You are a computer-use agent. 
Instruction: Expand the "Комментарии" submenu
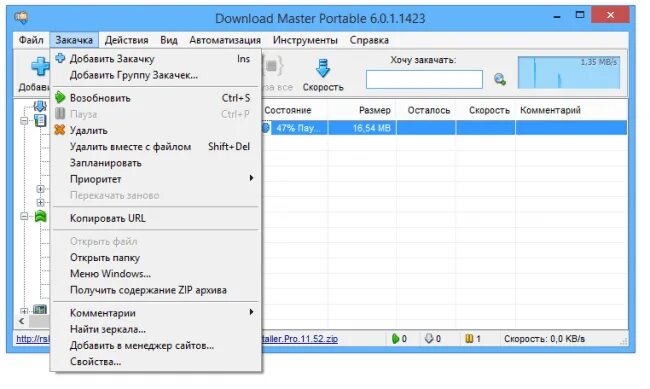[156, 313]
